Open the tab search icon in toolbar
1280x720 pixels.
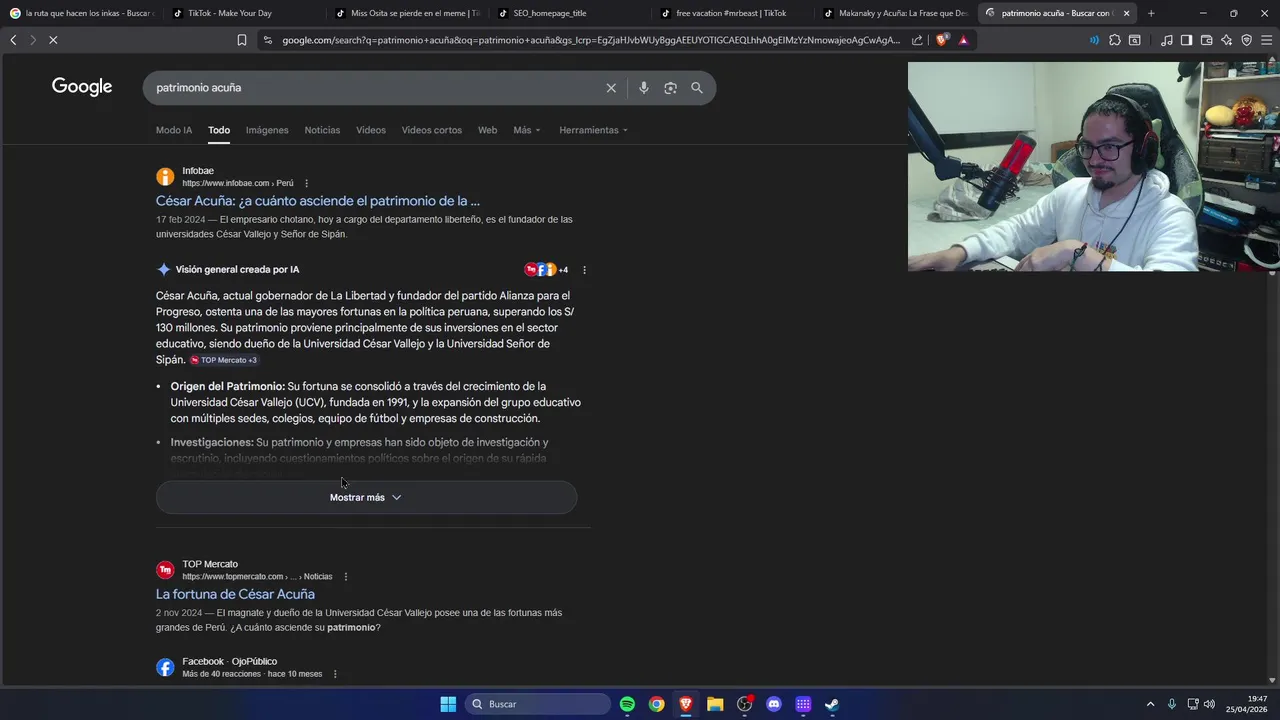(1135, 40)
